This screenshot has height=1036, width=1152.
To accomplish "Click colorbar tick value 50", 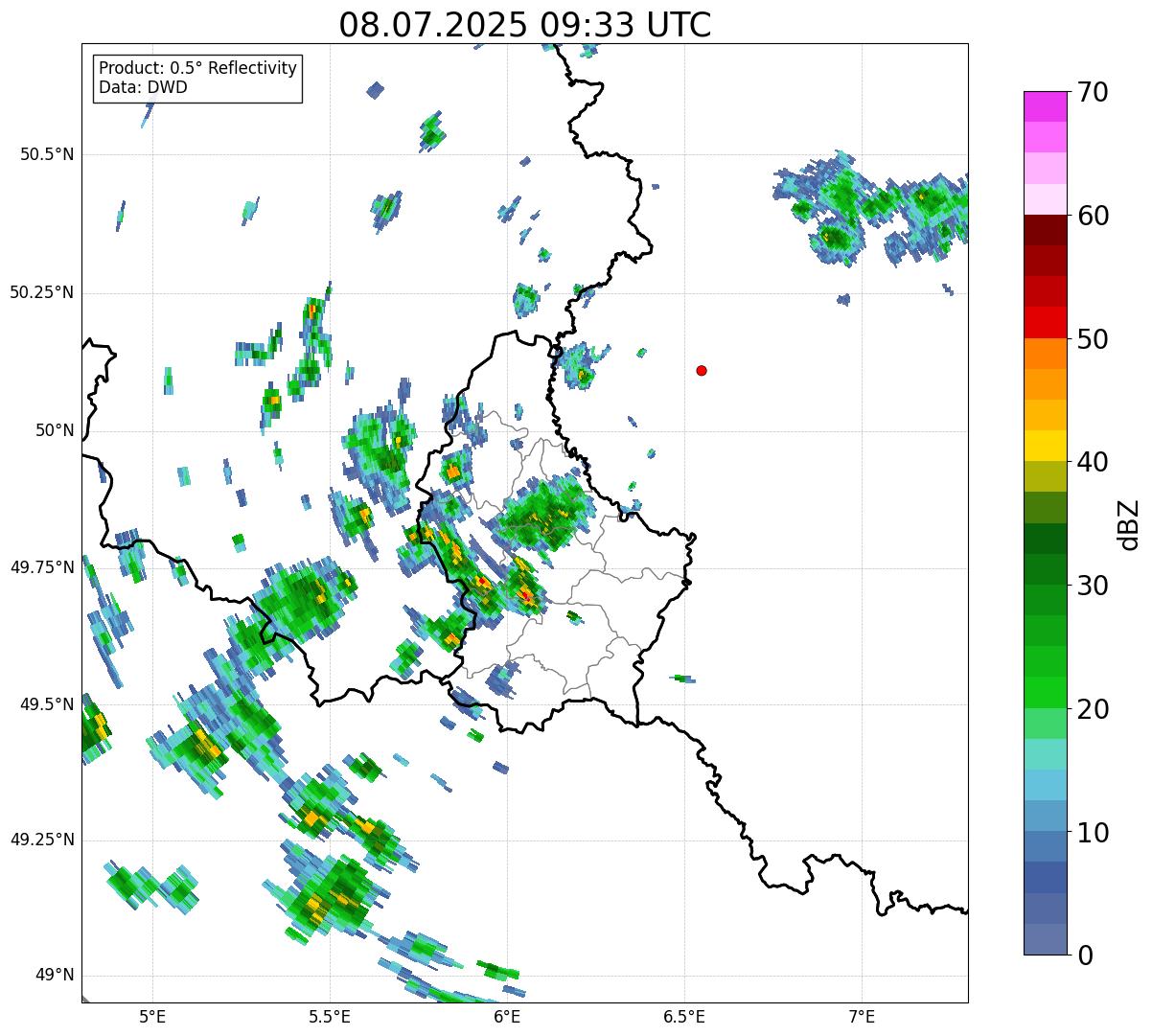I will 1093,339.
